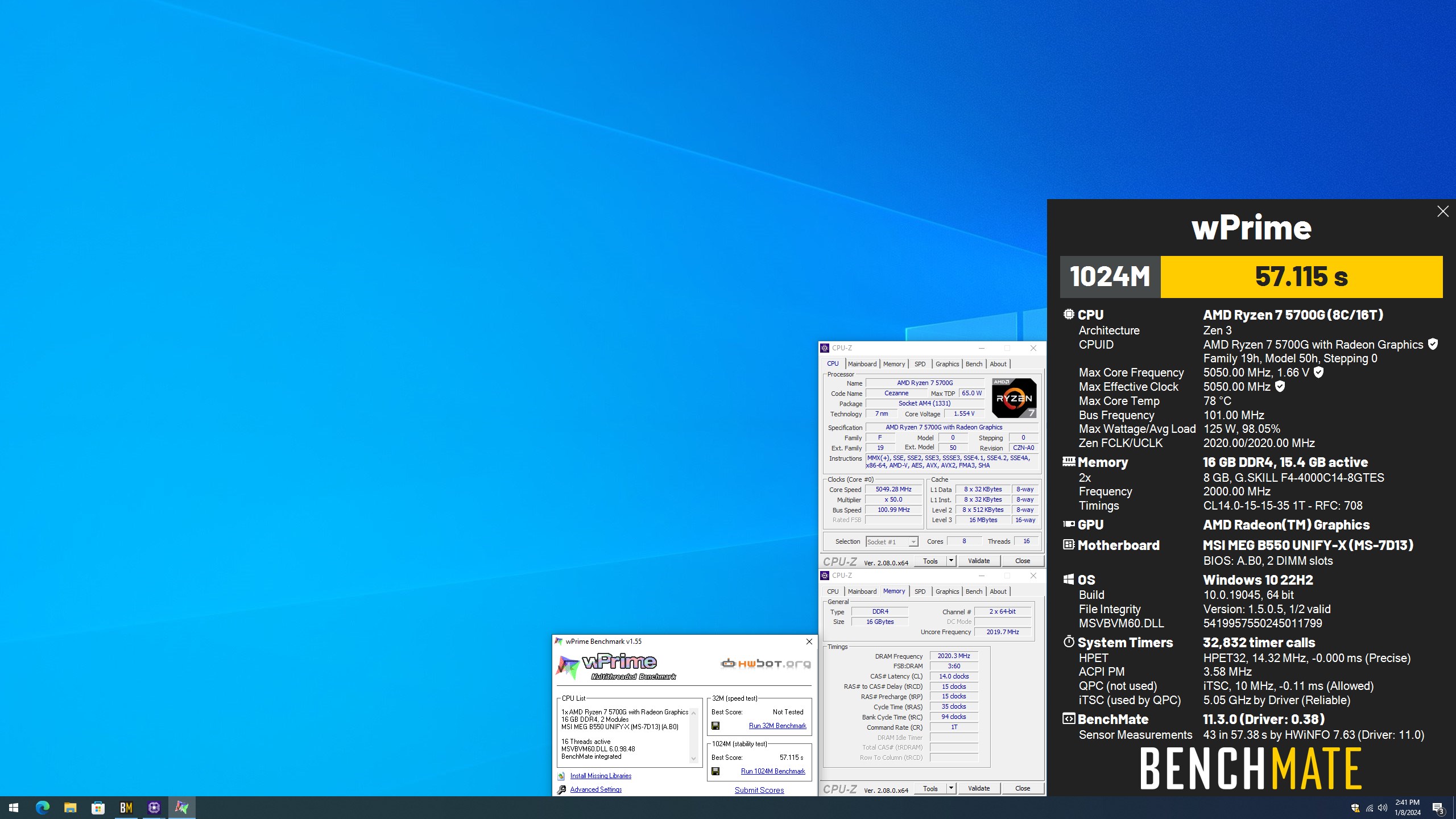Screen dimensions: 1456x819
Task: Click DRAM Frequency value 2020.3 MHz
Action: click(x=954, y=656)
